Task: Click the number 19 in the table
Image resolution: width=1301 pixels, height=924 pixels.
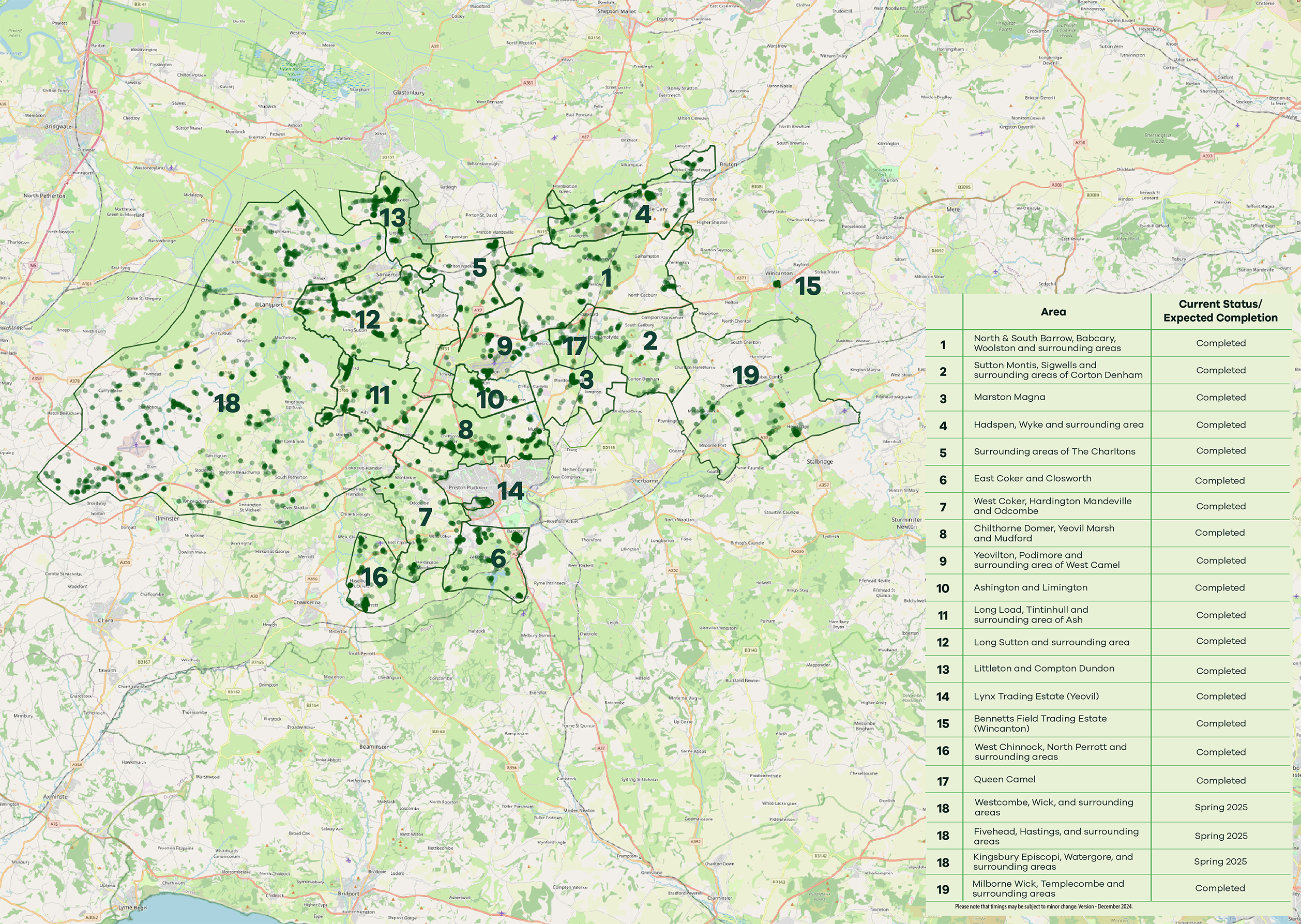Action: pyautogui.click(x=943, y=890)
